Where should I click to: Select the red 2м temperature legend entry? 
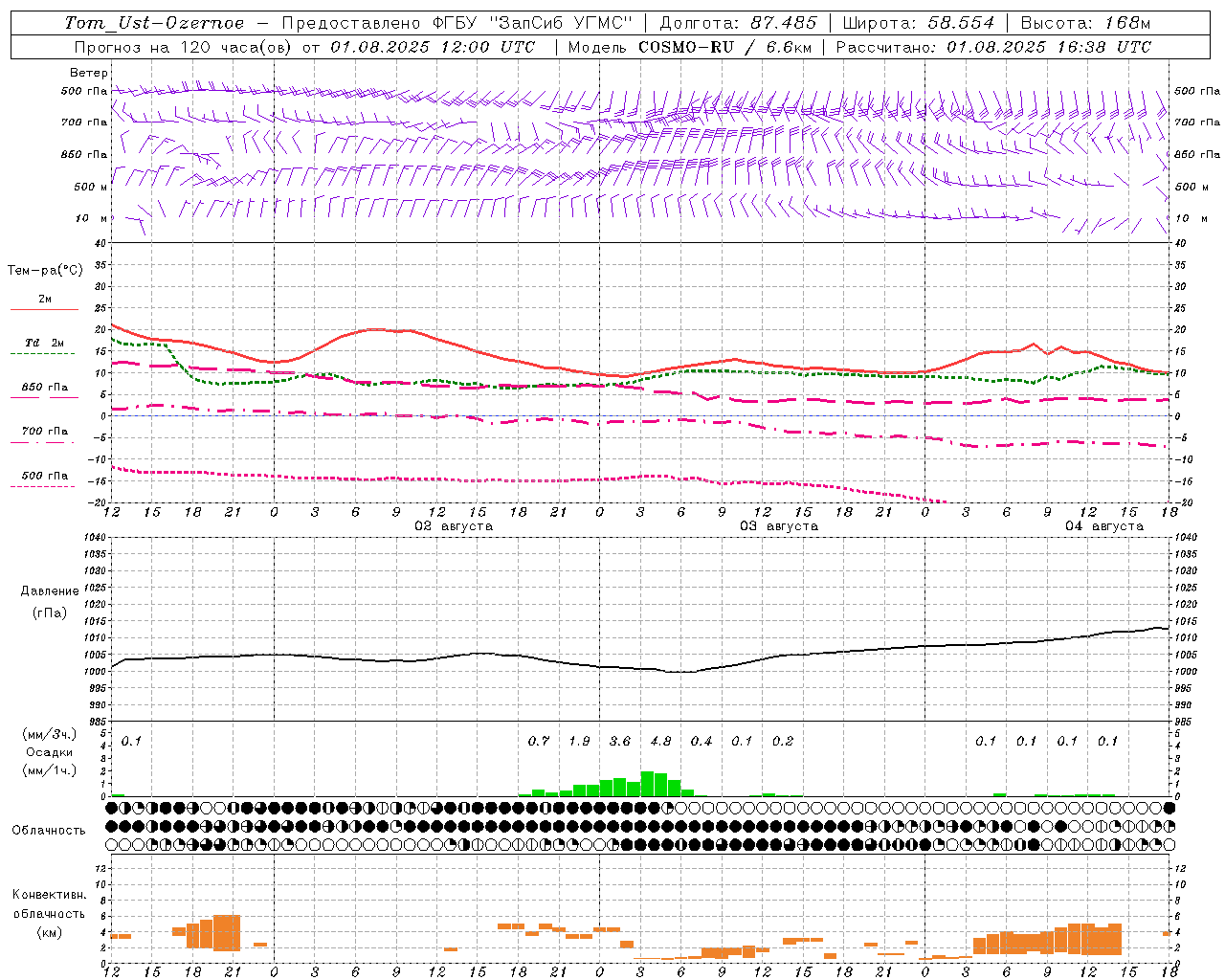pyautogui.click(x=45, y=301)
